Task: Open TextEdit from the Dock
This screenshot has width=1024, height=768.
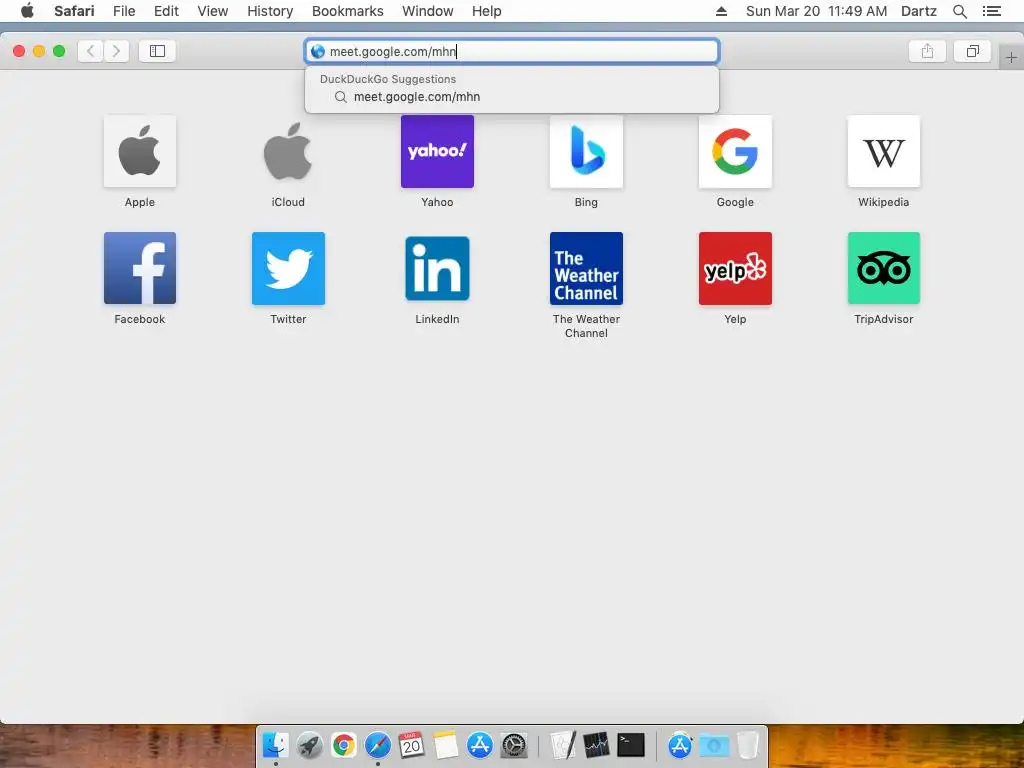Action: 562,745
